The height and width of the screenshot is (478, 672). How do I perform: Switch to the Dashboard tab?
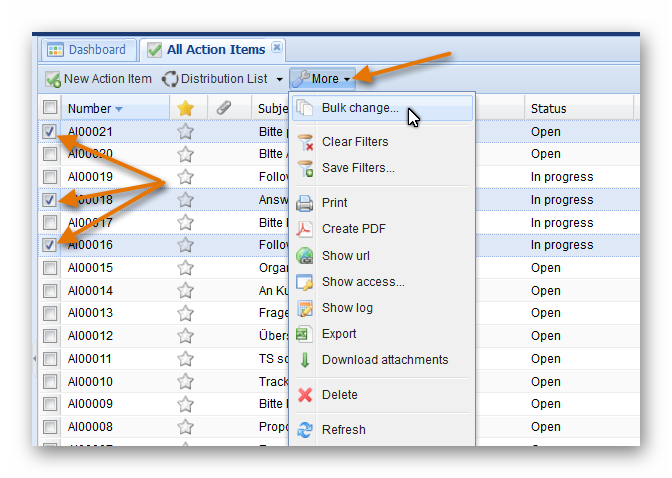[87, 49]
